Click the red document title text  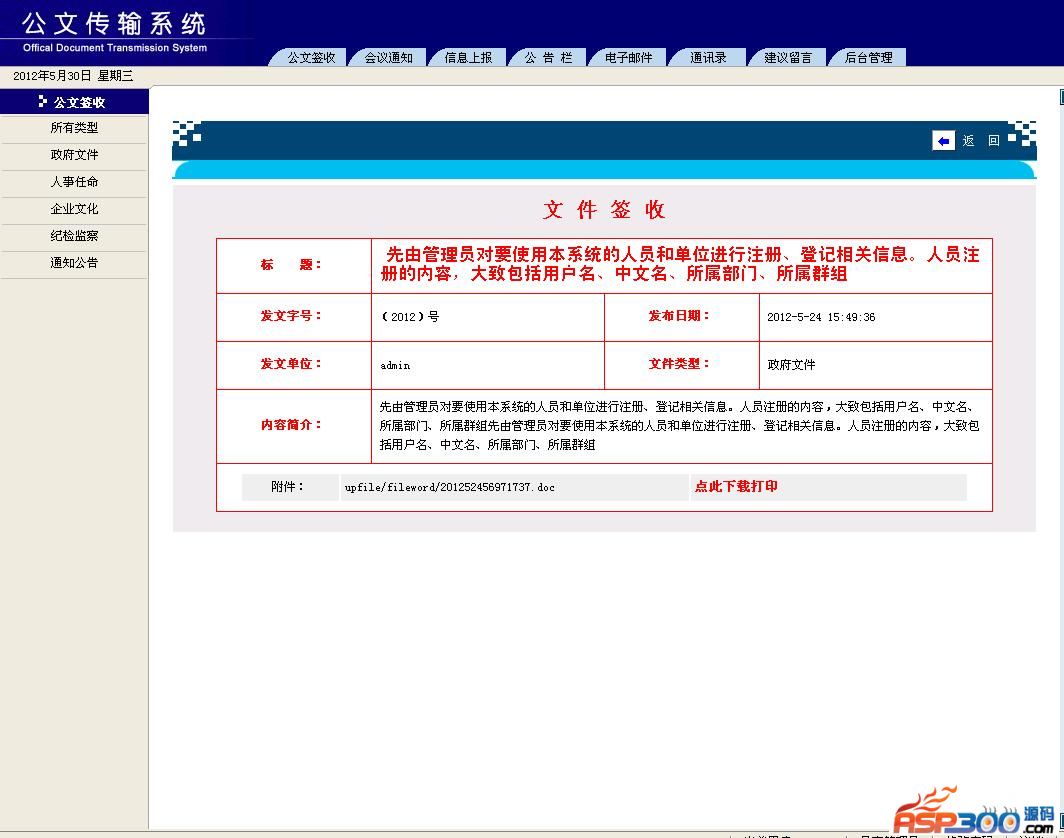pos(680,264)
